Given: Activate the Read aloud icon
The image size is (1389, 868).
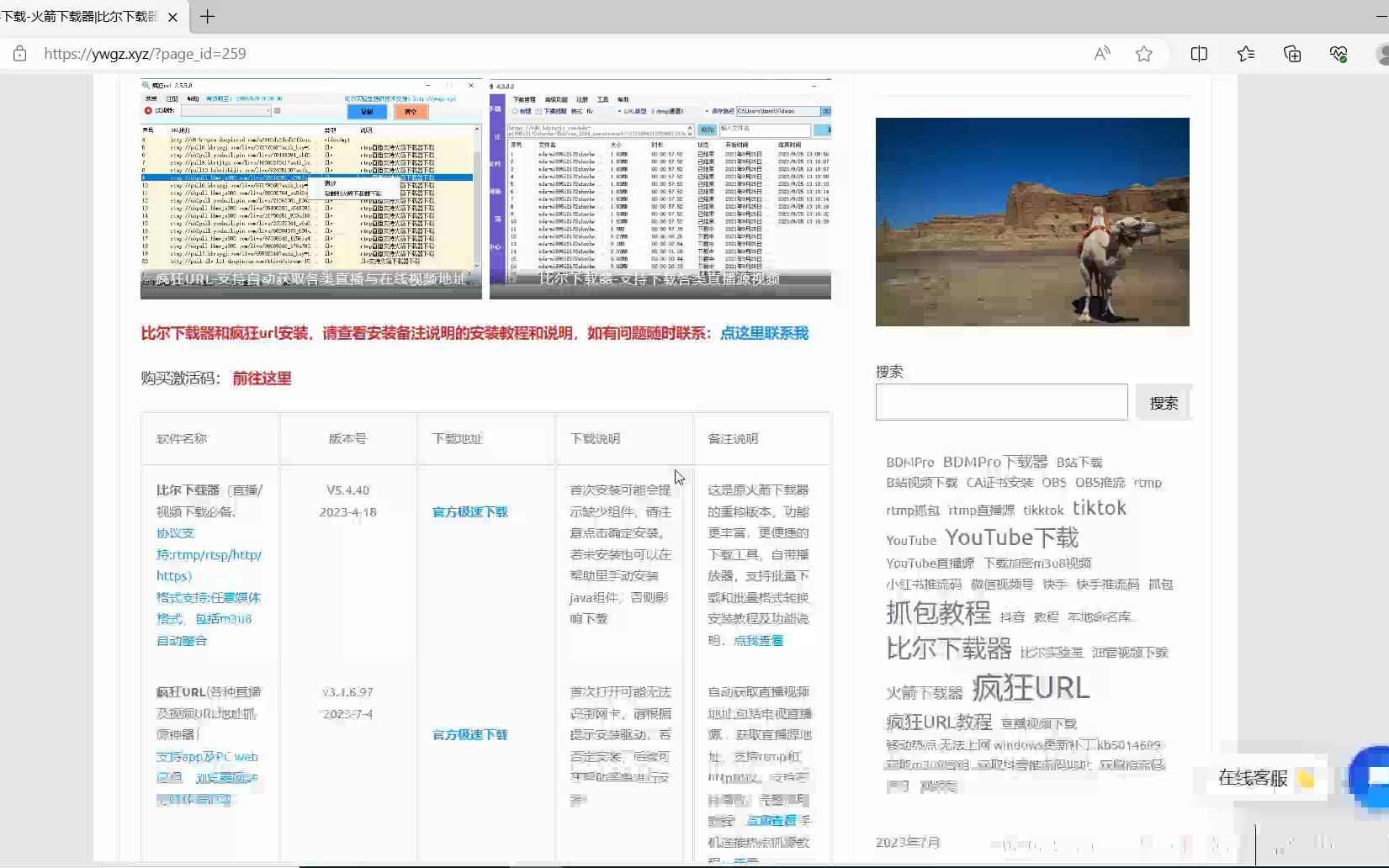Looking at the screenshot, I should pyautogui.click(x=1102, y=54).
